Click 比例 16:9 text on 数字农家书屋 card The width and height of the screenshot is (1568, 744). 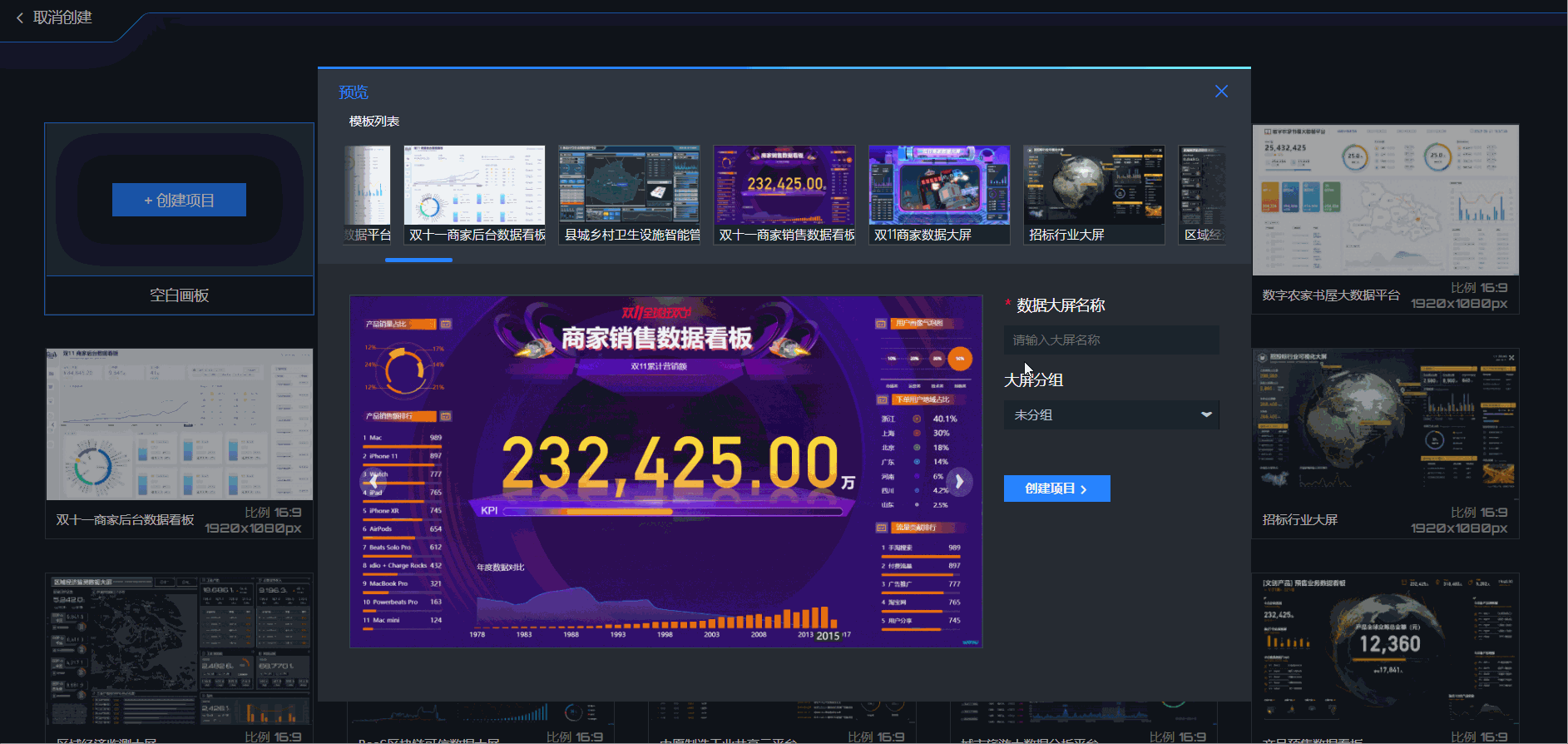pos(1478,288)
